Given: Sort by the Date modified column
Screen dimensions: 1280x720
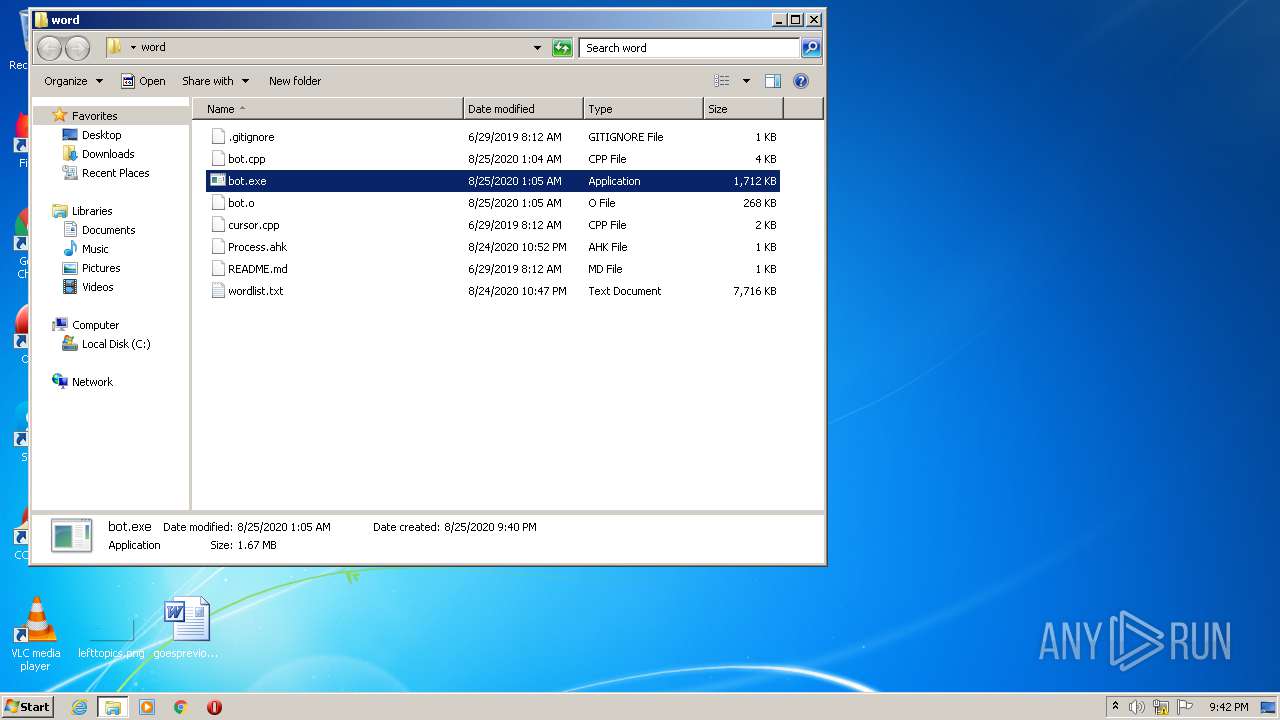Looking at the screenshot, I should click(524, 109).
